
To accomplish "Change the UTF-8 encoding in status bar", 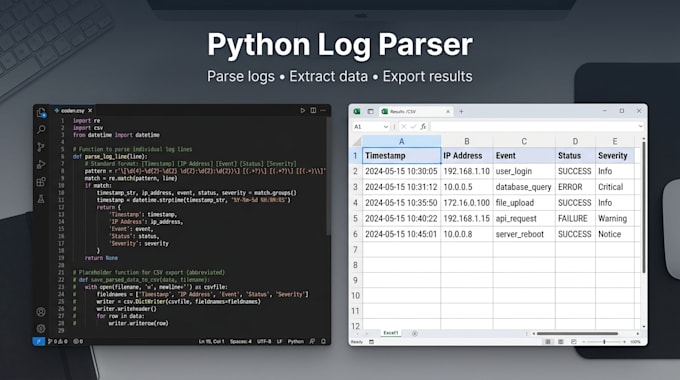I will tap(264, 341).
